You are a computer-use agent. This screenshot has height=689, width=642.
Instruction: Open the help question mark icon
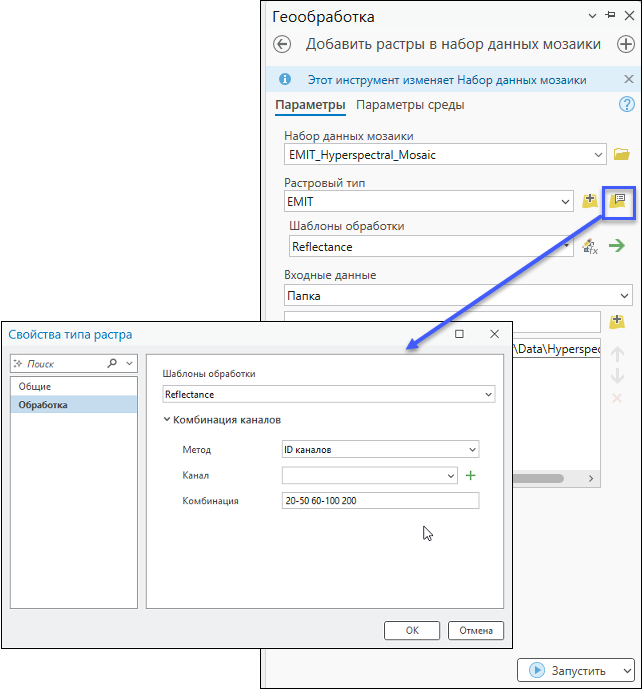[627, 105]
